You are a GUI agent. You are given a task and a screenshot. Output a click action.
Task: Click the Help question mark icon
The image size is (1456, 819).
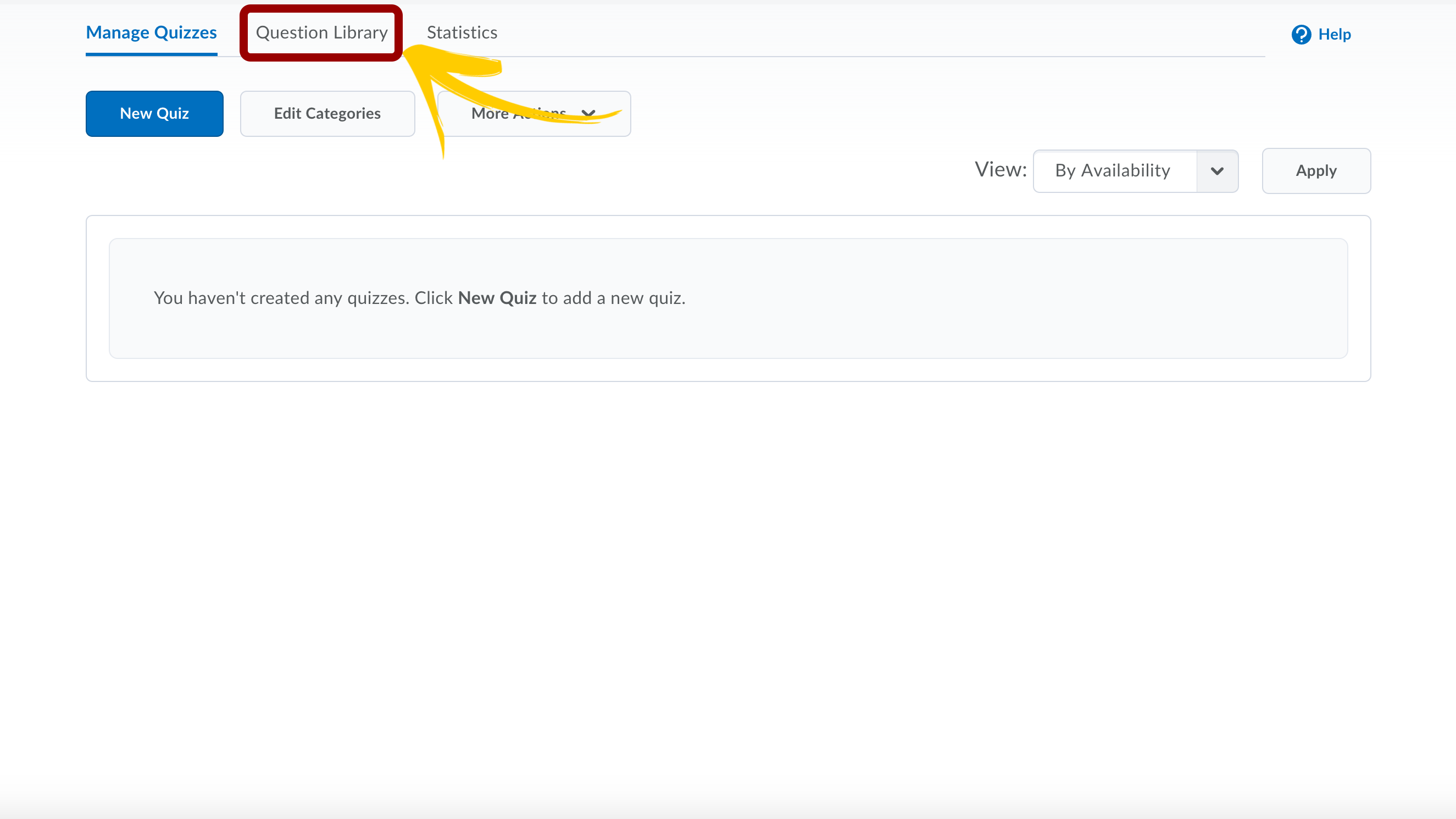click(x=1301, y=35)
